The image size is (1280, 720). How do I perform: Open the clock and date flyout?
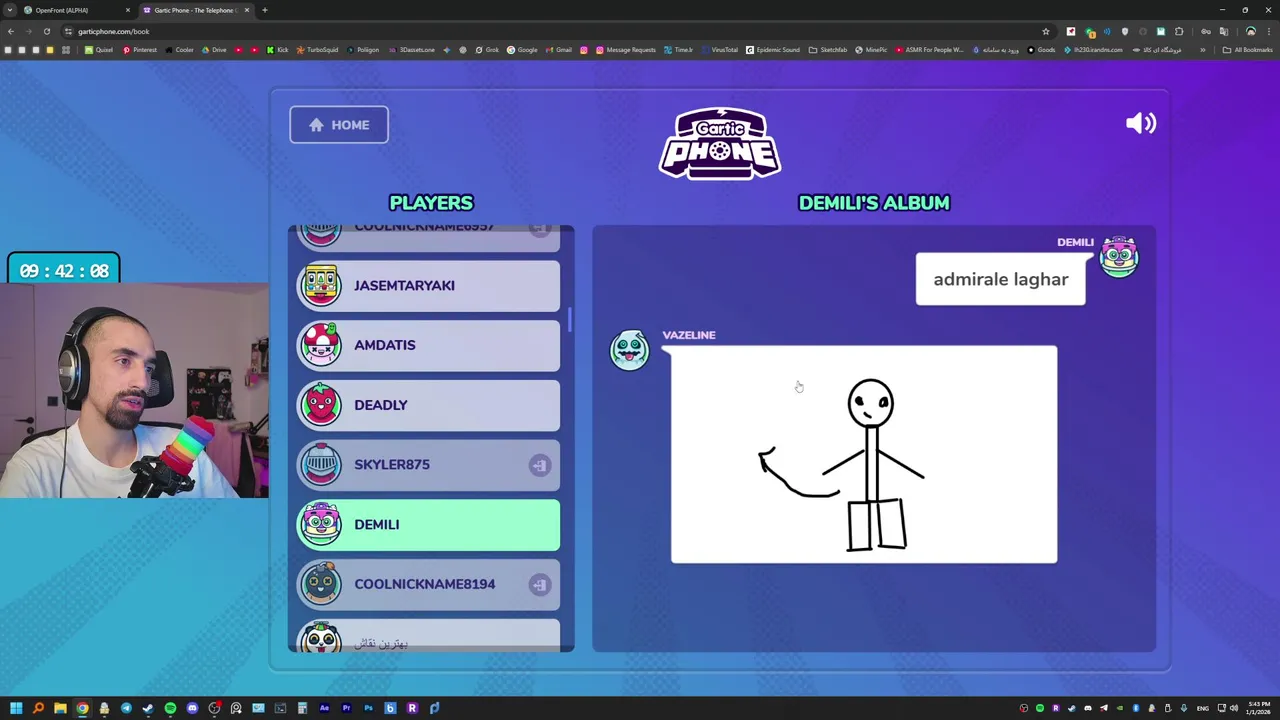[1258, 708]
